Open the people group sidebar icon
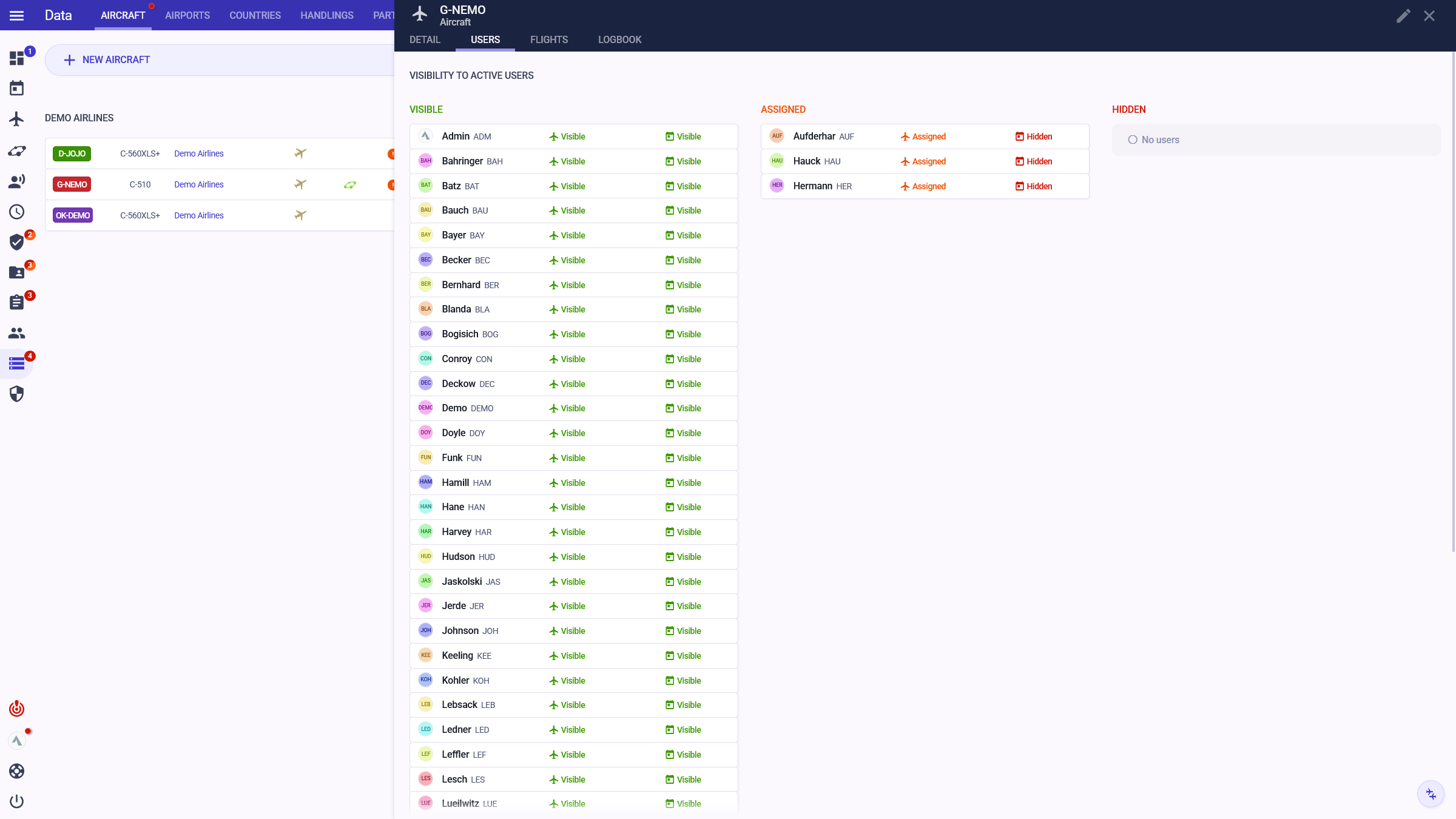The width and height of the screenshot is (1456, 819). pyautogui.click(x=17, y=333)
